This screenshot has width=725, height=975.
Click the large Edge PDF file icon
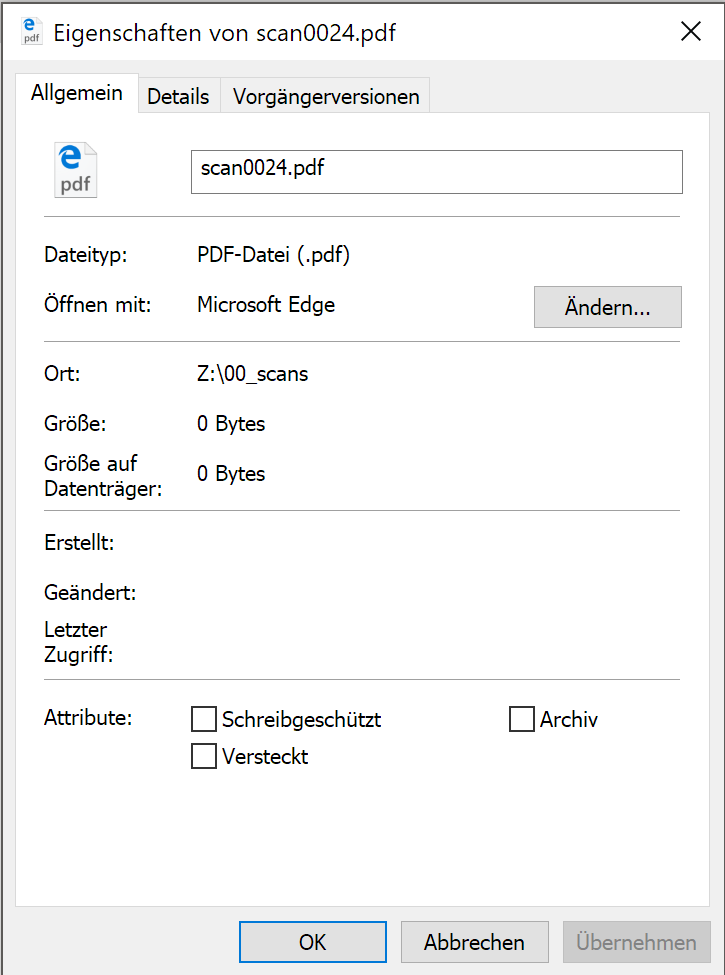[x=76, y=170]
